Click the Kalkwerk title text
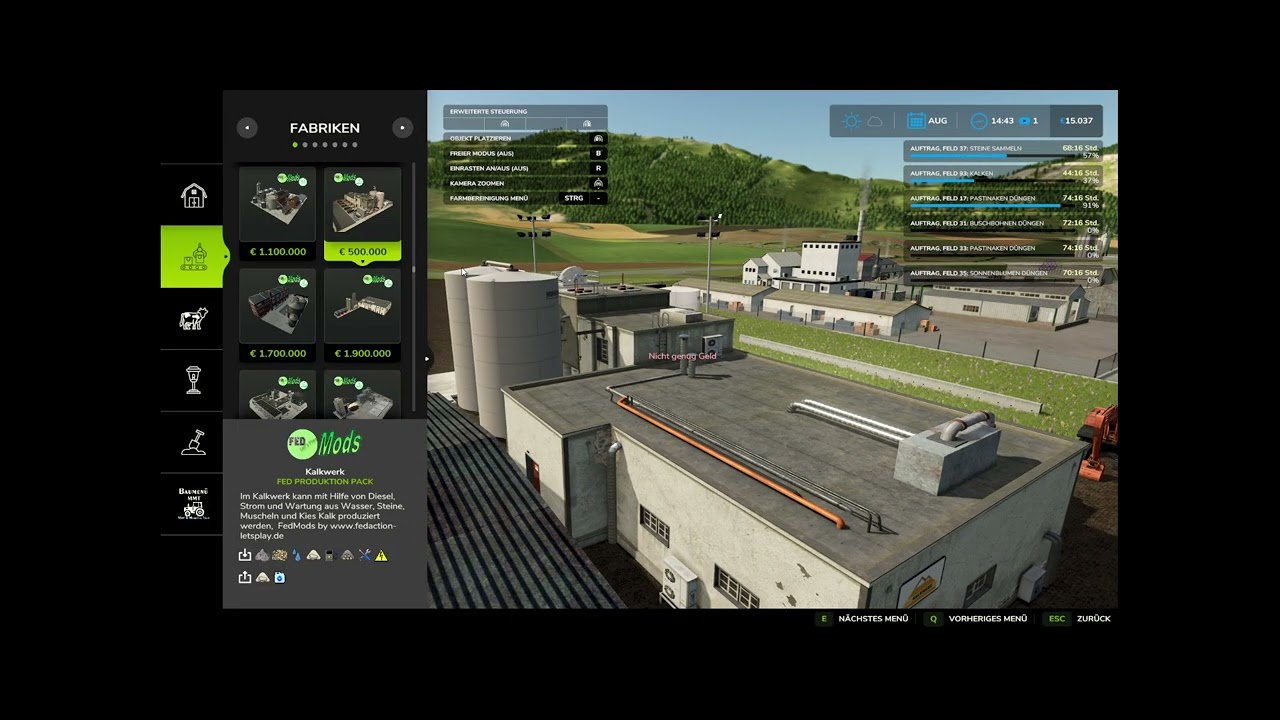 click(324, 471)
